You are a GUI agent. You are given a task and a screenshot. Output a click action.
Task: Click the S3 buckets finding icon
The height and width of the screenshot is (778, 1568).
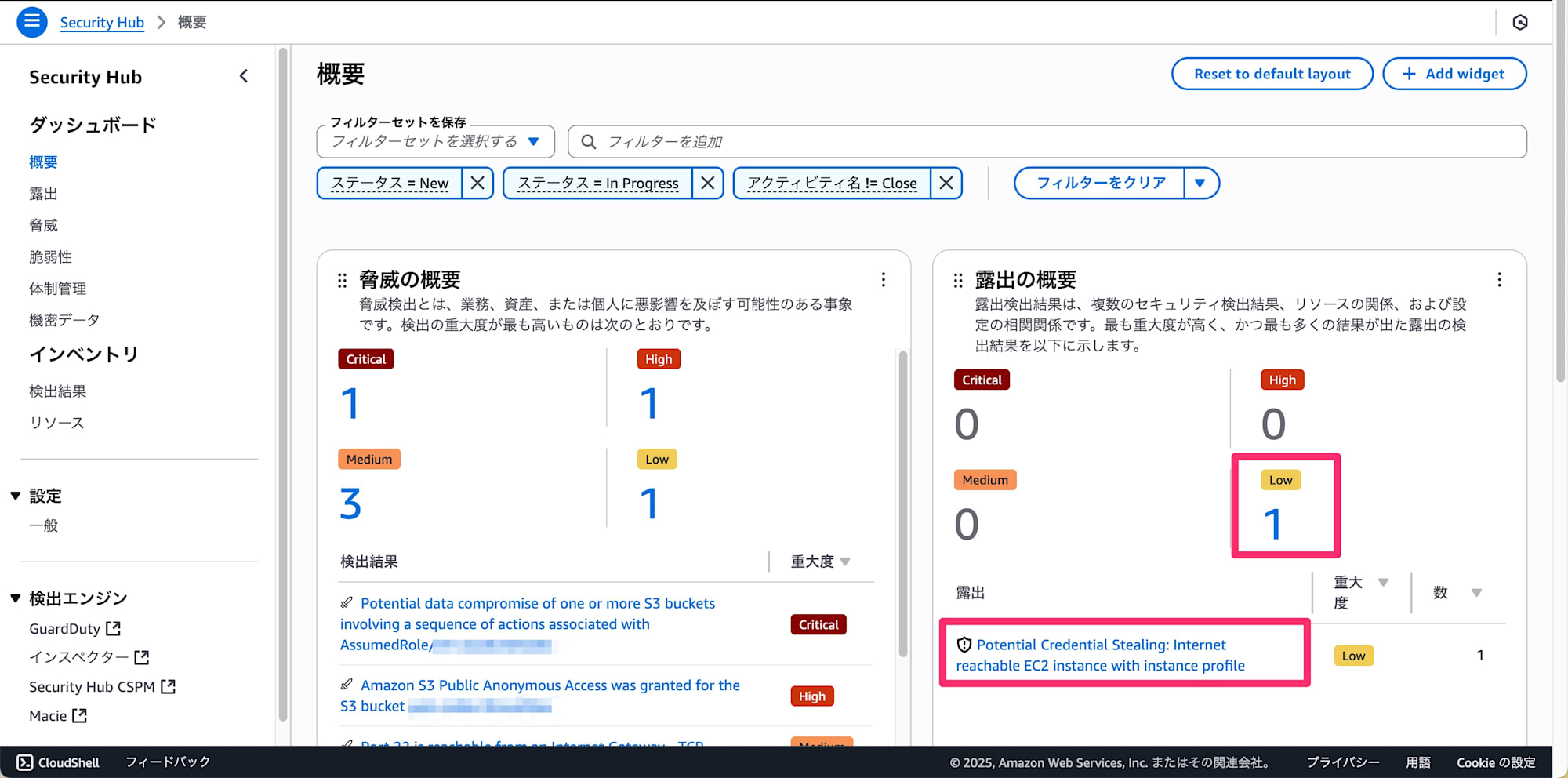click(x=347, y=602)
